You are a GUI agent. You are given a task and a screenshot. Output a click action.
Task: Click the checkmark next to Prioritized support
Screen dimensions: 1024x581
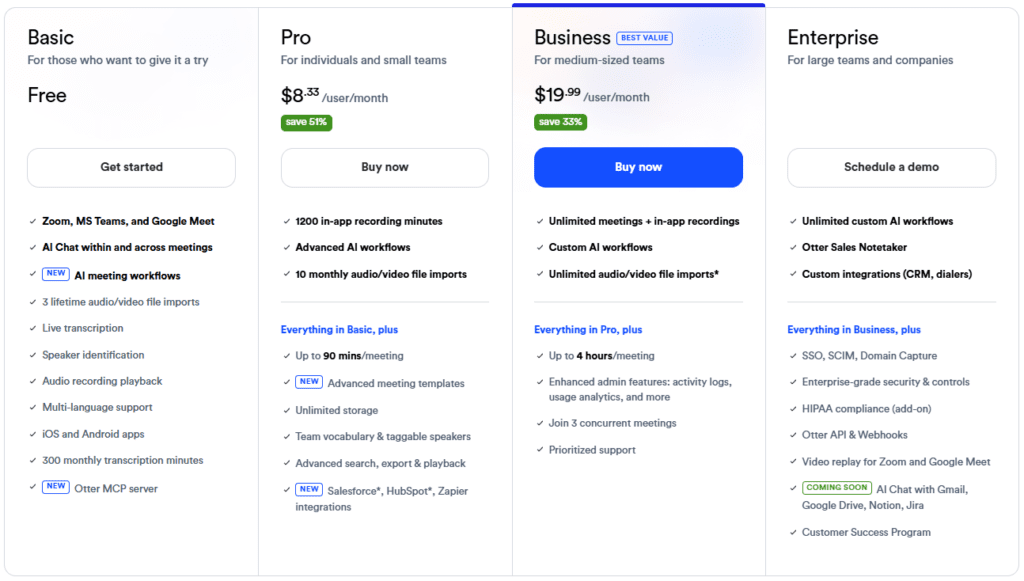(x=538, y=450)
